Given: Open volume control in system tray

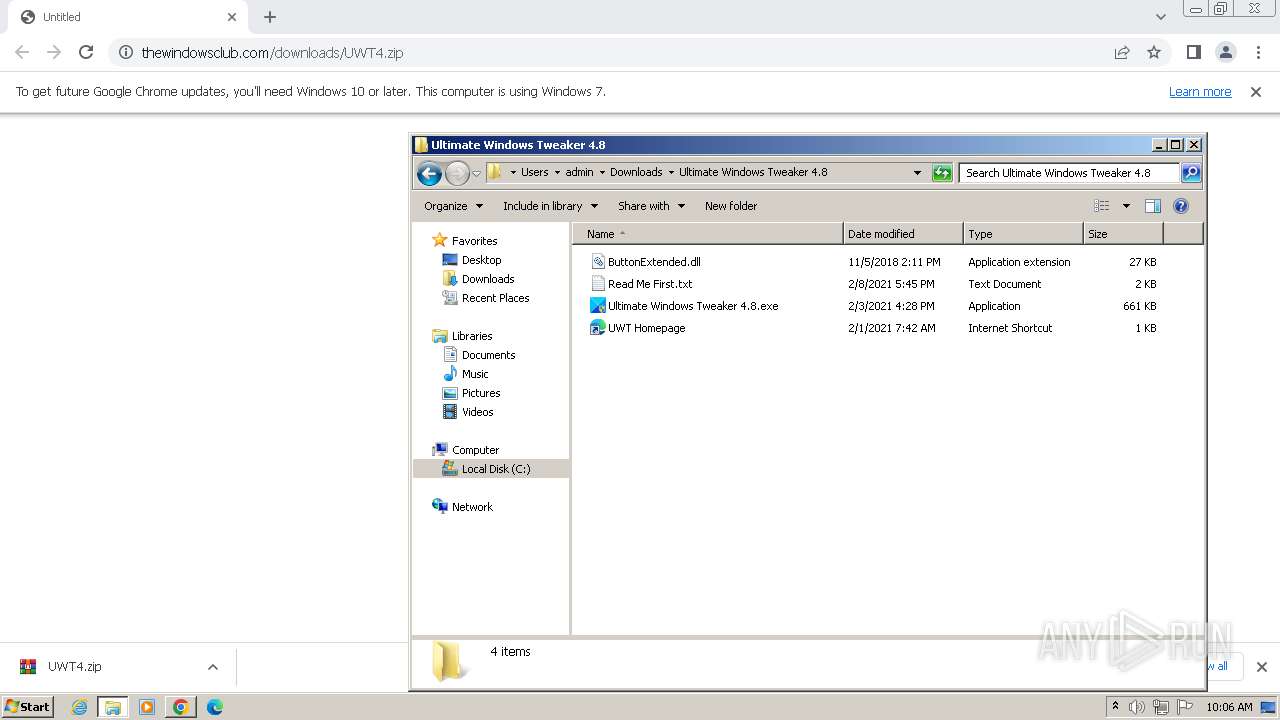Looking at the screenshot, I should pos(1137,707).
